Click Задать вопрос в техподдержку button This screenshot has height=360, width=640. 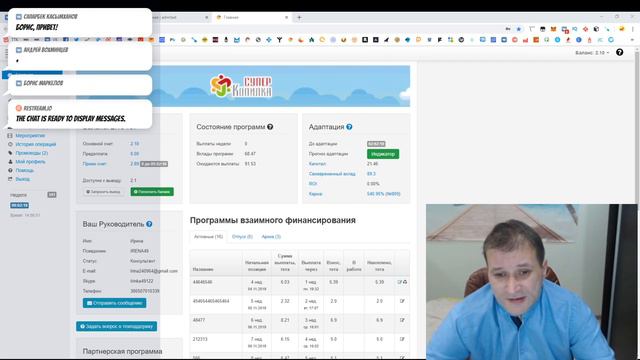click(x=116, y=326)
